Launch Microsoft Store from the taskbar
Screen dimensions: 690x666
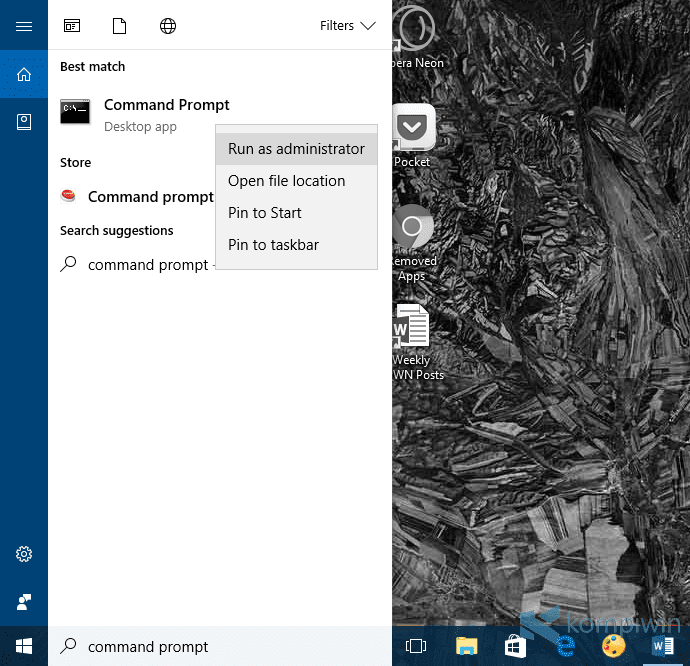[x=515, y=646]
